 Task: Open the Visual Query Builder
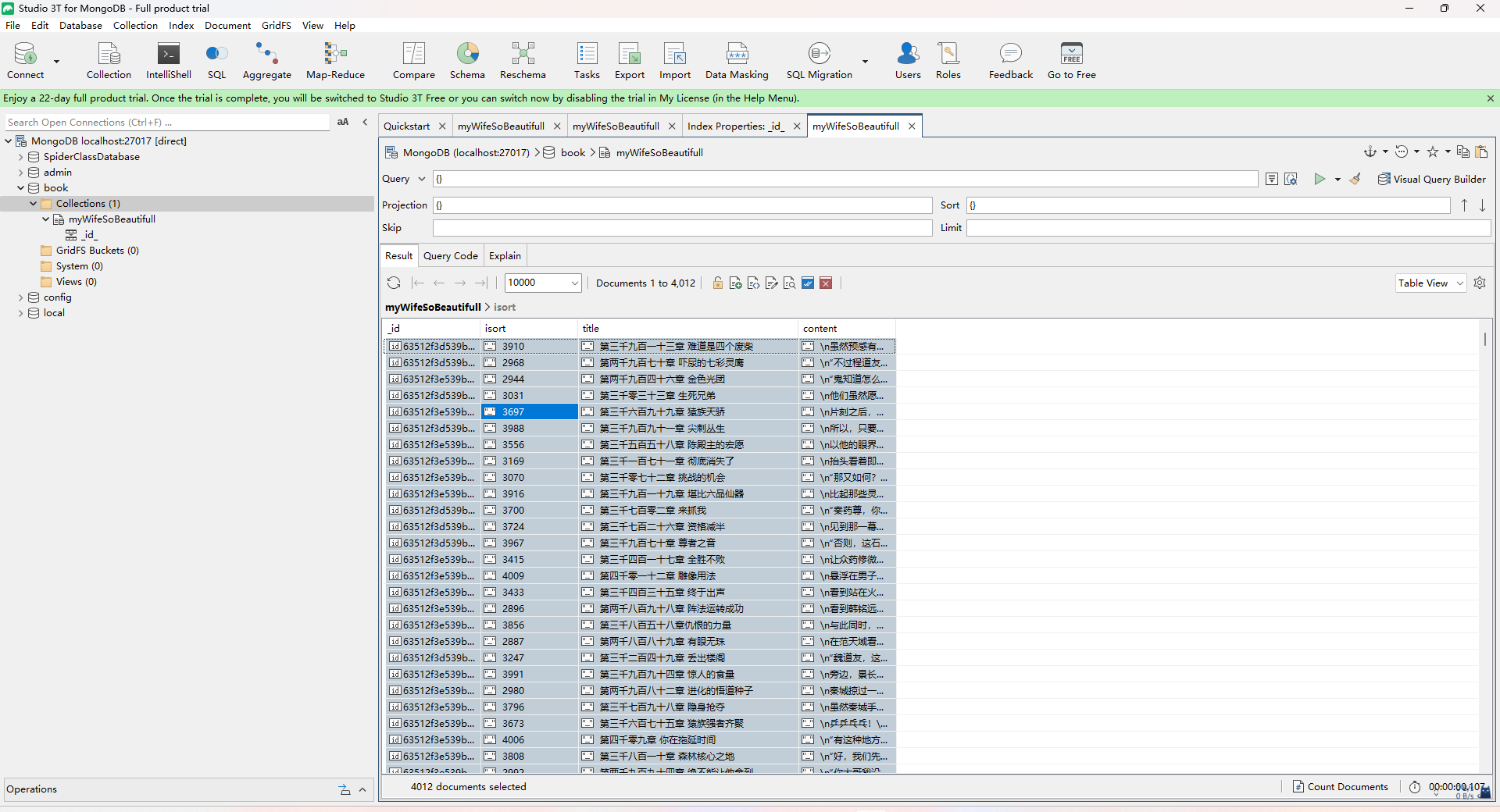tap(1431, 179)
